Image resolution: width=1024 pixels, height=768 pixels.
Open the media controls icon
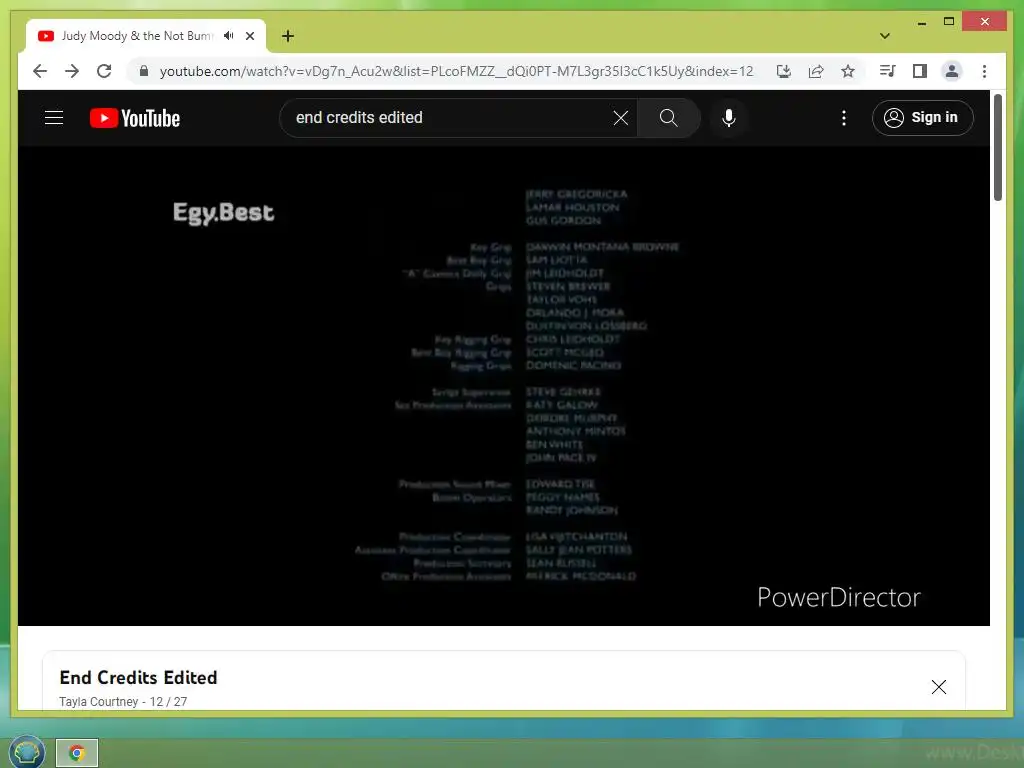coord(888,71)
